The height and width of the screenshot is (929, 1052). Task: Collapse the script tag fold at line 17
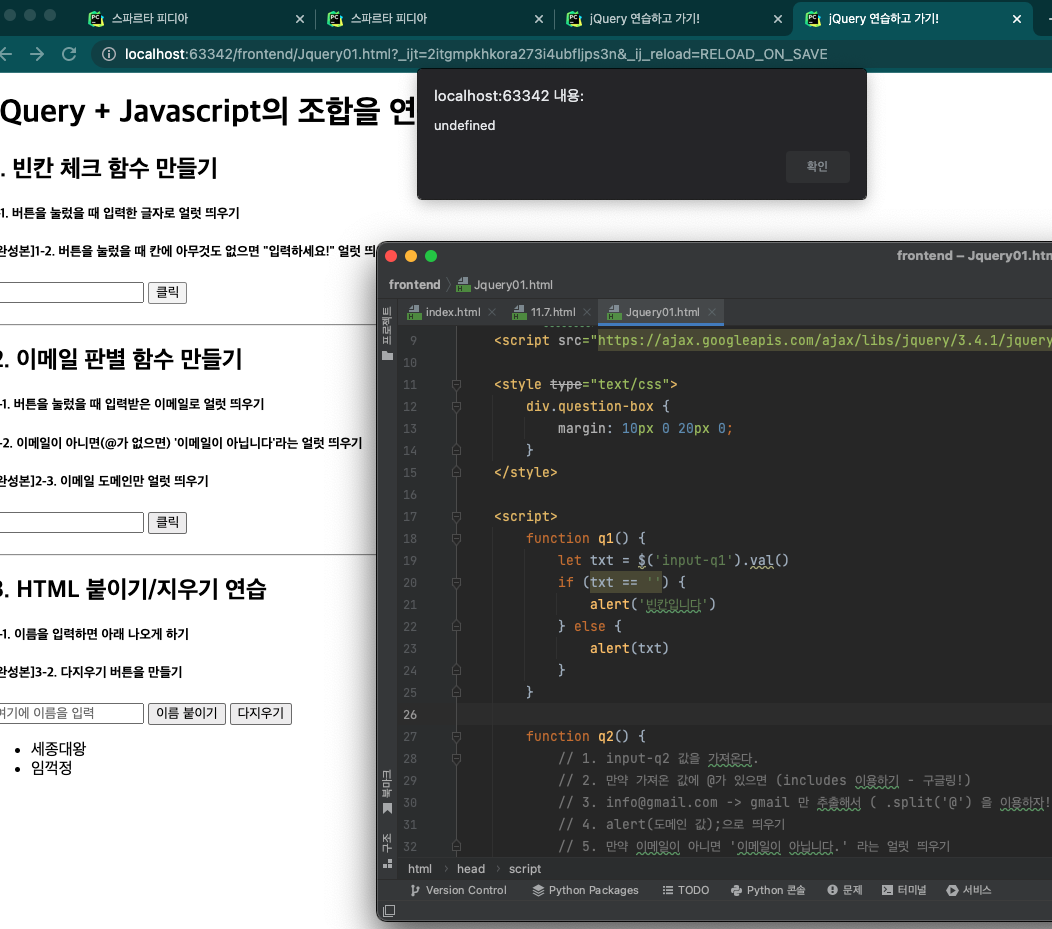click(456, 517)
